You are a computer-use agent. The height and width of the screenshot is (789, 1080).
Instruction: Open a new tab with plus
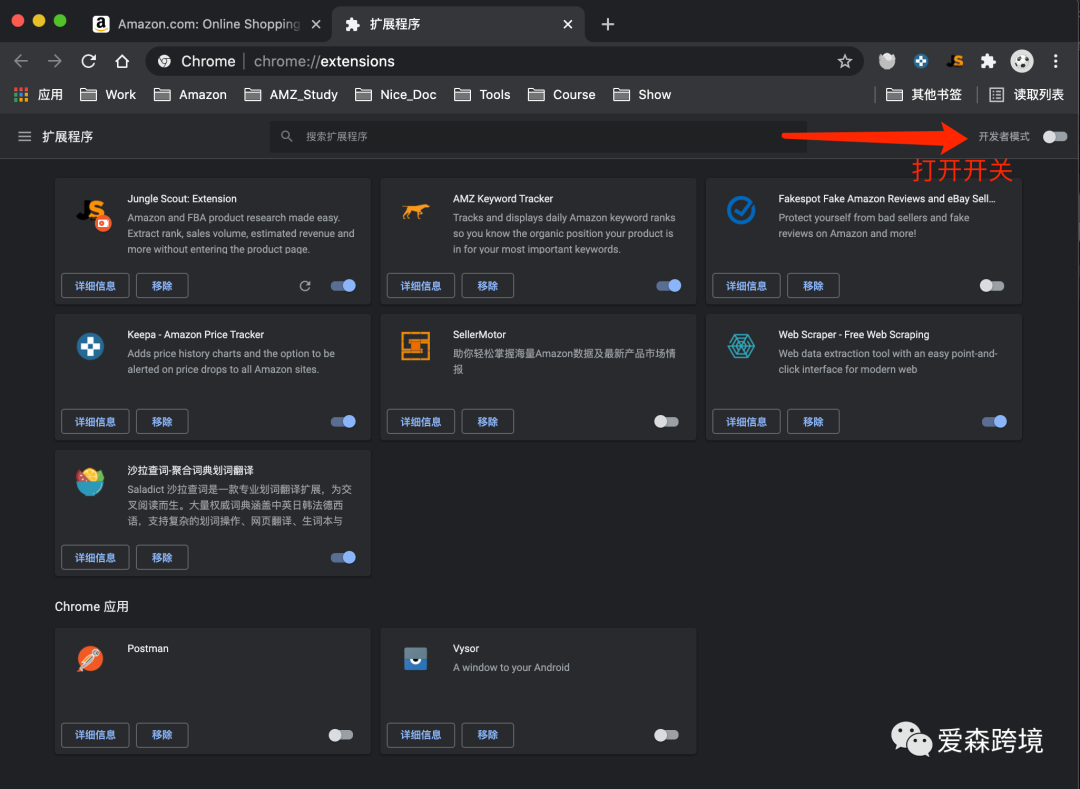coord(608,25)
